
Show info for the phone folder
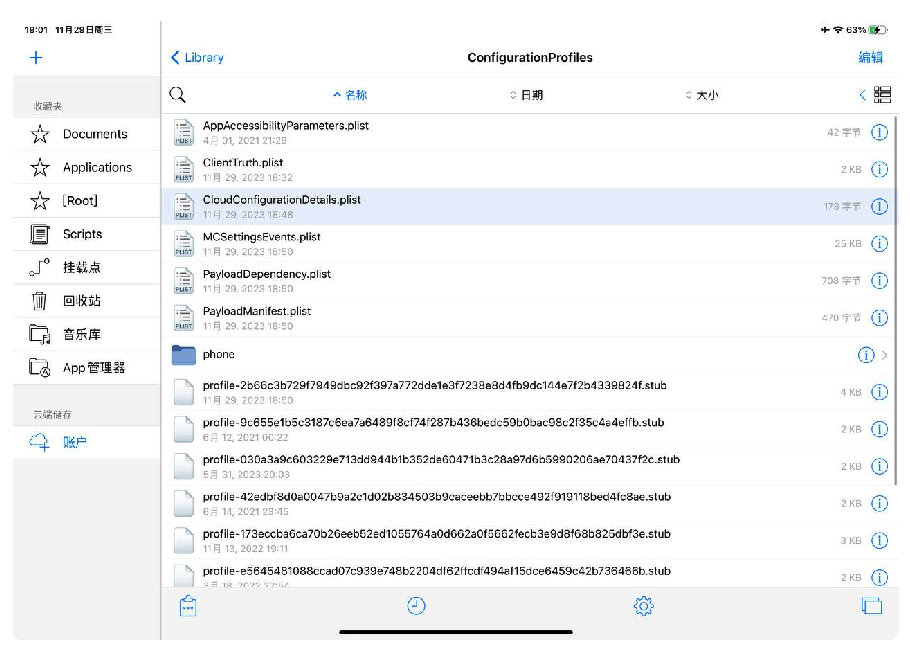(x=866, y=355)
